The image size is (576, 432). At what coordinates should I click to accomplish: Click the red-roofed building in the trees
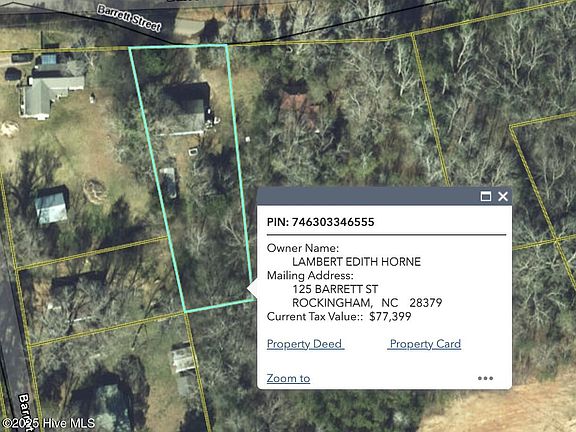pyautogui.click(x=300, y=107)
